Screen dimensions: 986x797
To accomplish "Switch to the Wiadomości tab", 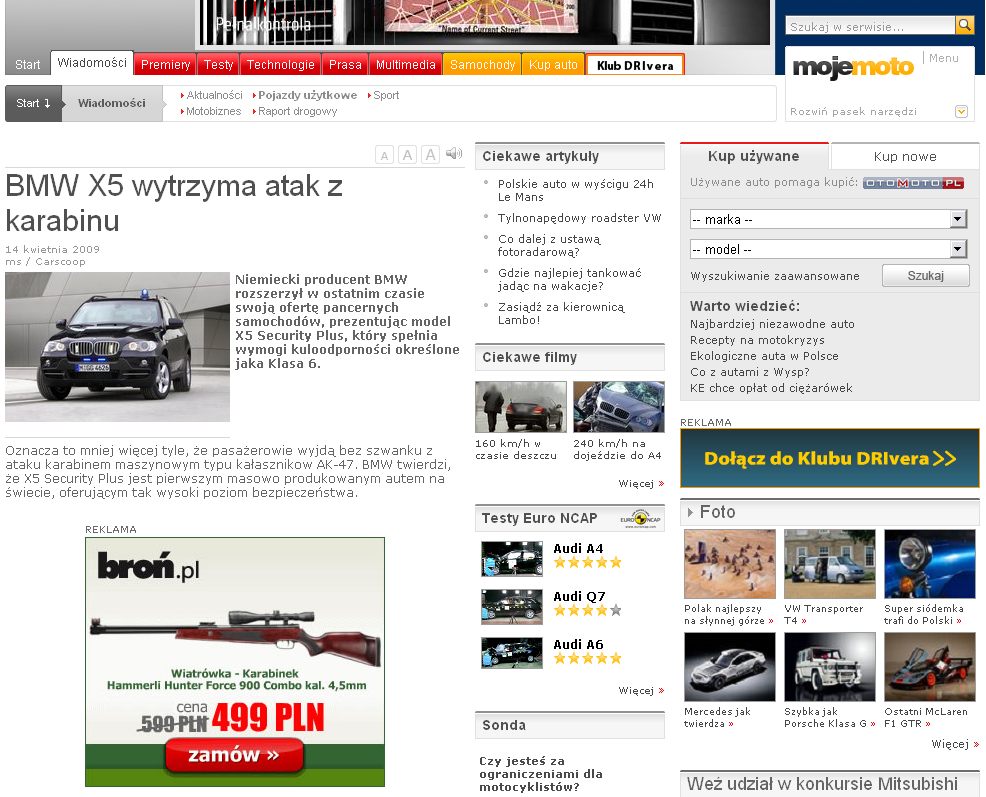I will [x=92, y=62].
